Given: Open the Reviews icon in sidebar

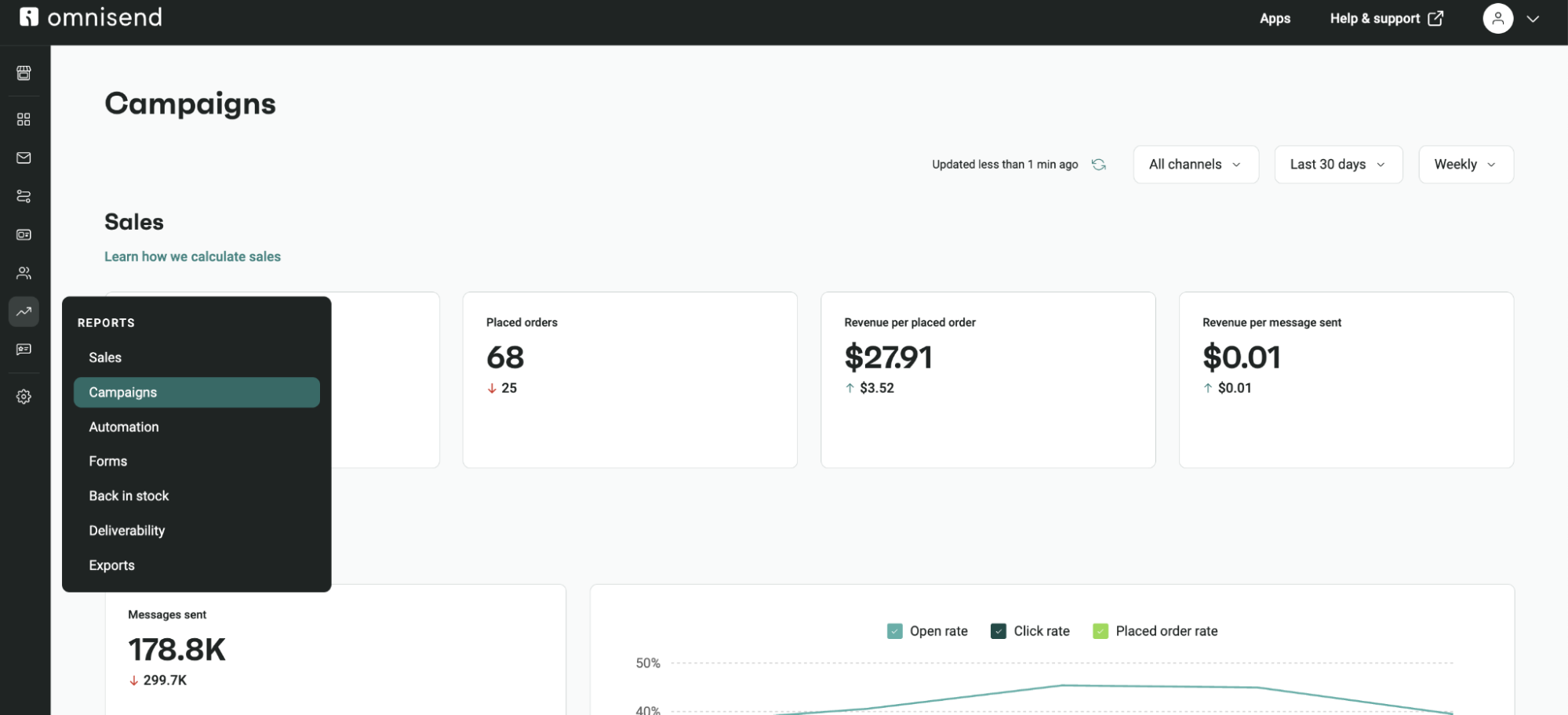Looking at the screenshot, I should tap(24, 349).
